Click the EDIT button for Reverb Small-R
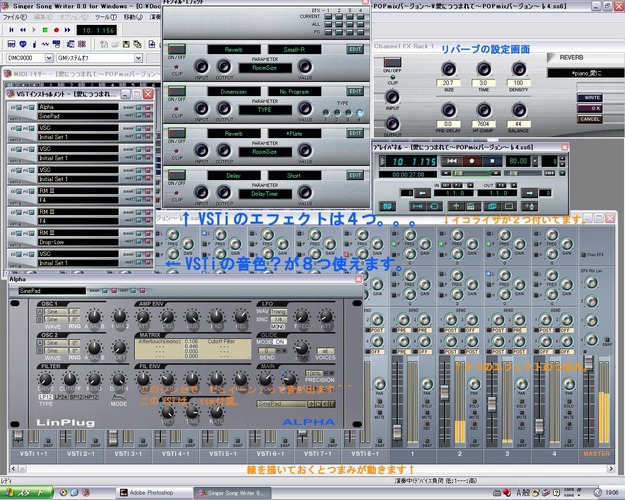This screenshot has height=500, width=625. 355,49
